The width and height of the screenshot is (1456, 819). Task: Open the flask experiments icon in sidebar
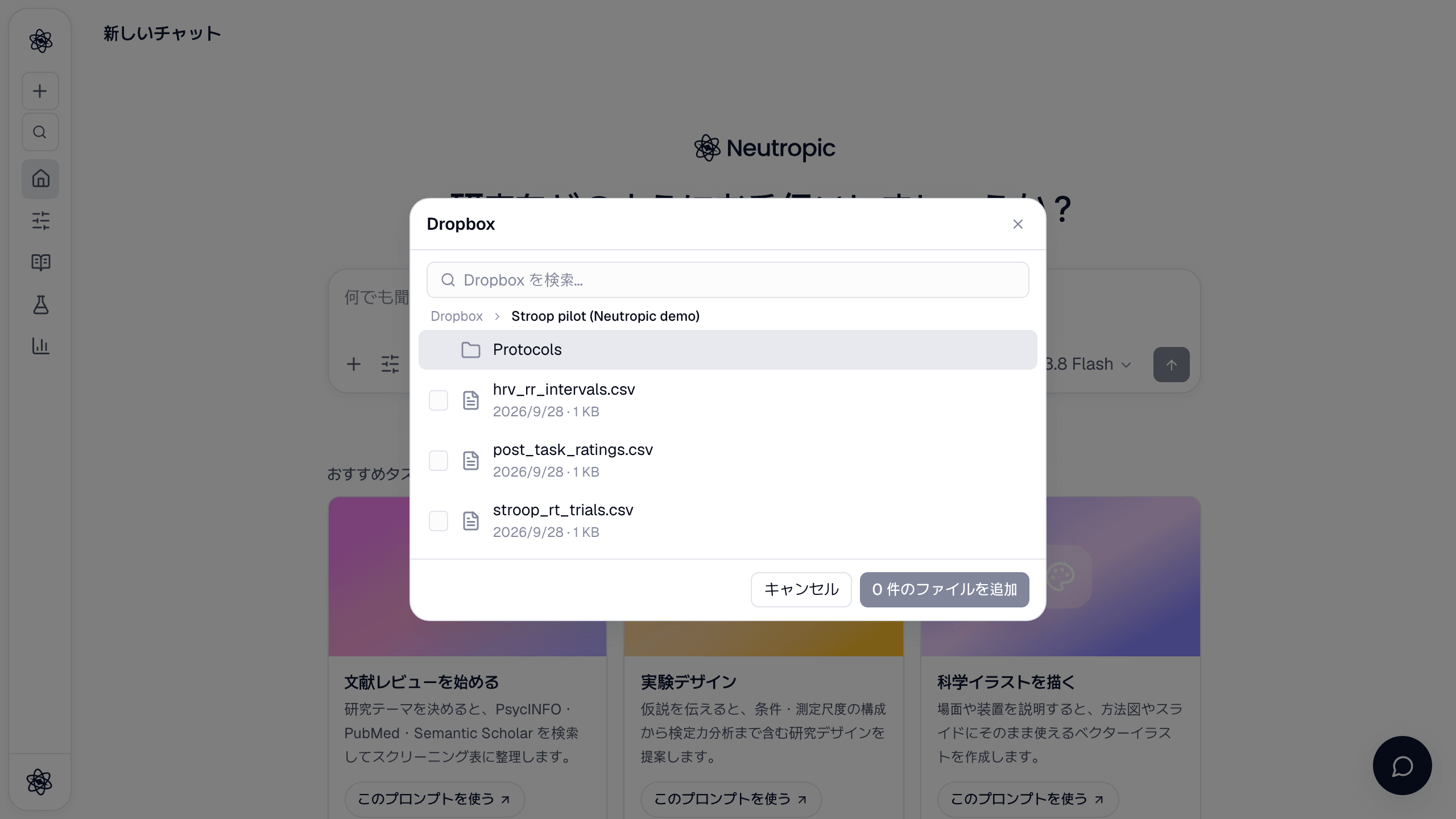[x=40, y=305]
